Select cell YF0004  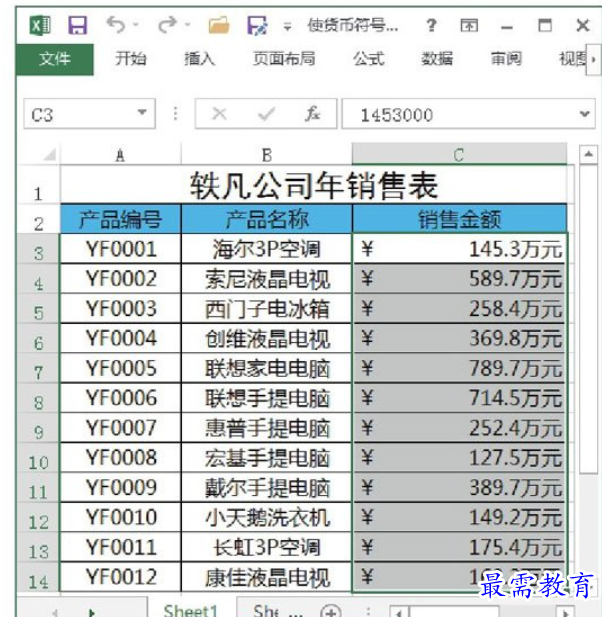pos(120,338)
